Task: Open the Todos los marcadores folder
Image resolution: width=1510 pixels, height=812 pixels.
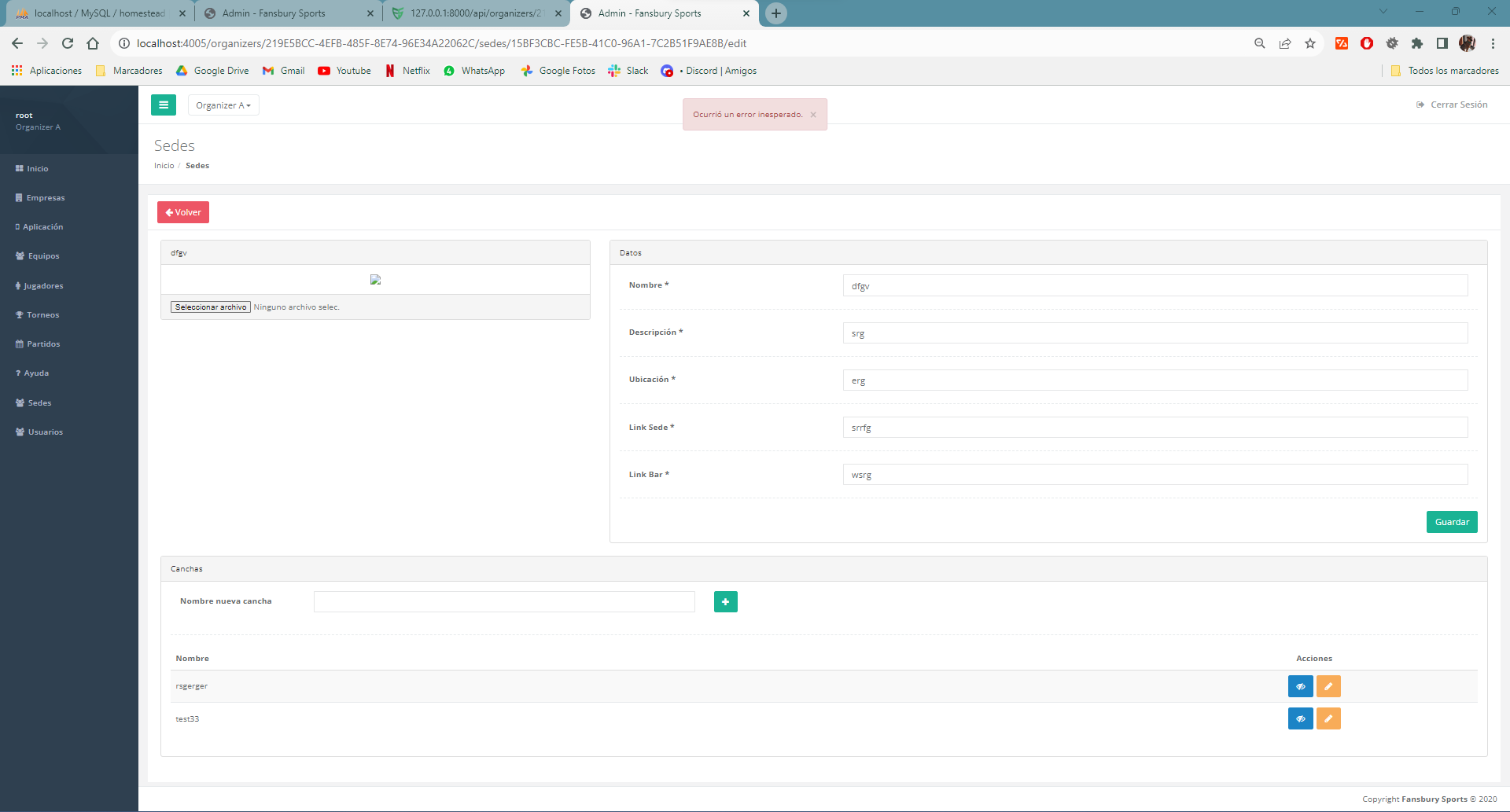Action: [x=1445, y=71]
